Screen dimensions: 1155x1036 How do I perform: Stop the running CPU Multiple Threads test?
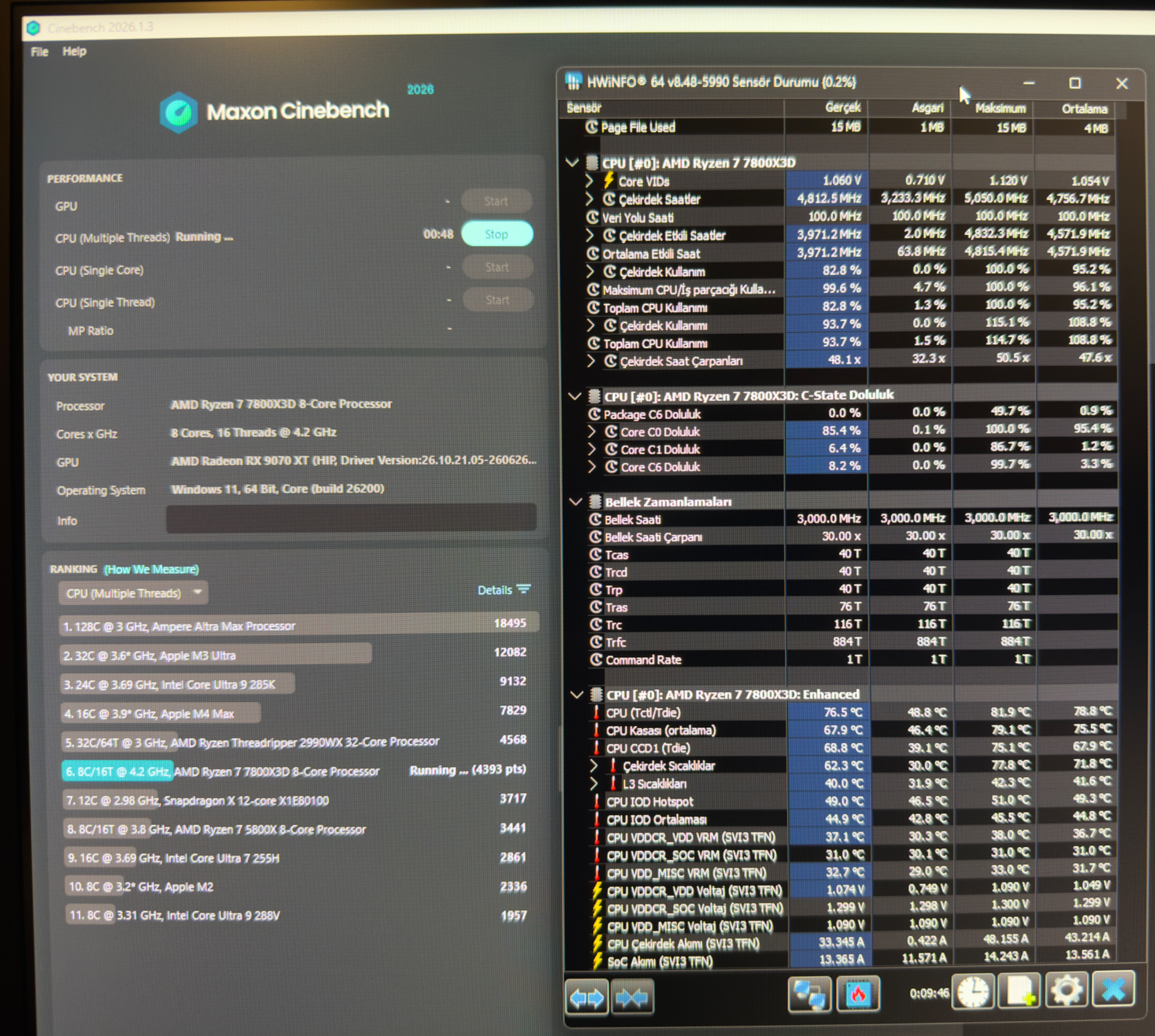click(497, 234)
